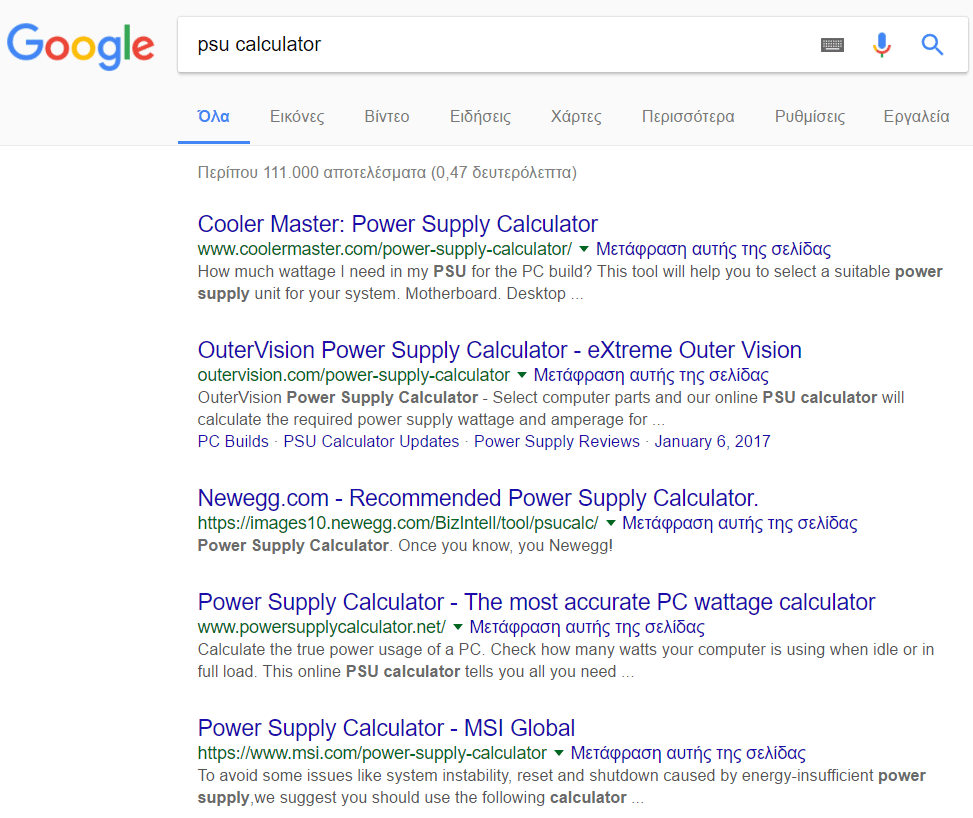Viewport: 973px width, 818px height.
Task: Click the www.coolermaster.com/power-supply-calculator/ URL text
Action: [x=385, y=249]
